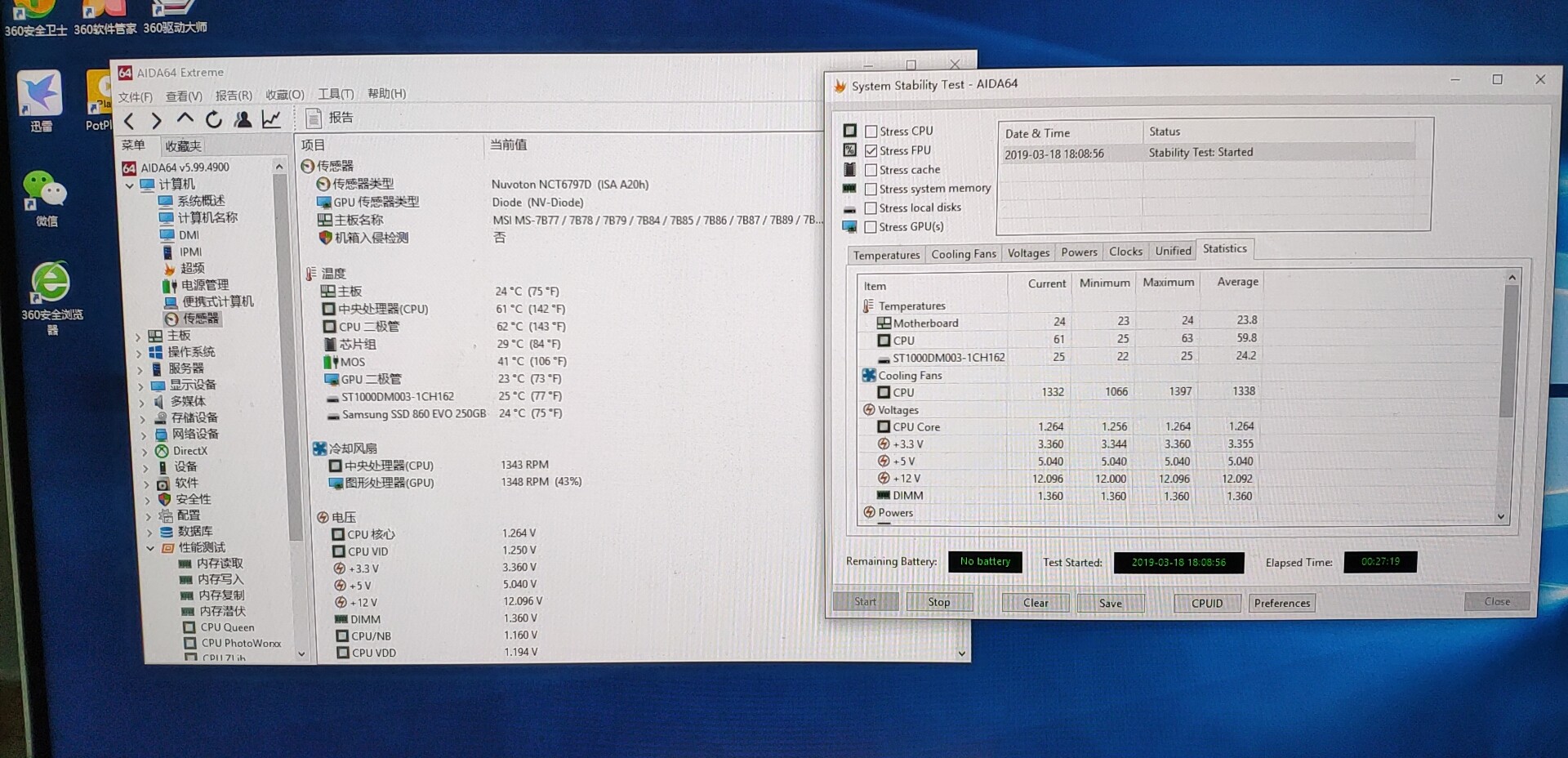This screenshot has width=1568, height=758.
Task: Switch to the Cooling Fans tab
Action: pos(964,254)
